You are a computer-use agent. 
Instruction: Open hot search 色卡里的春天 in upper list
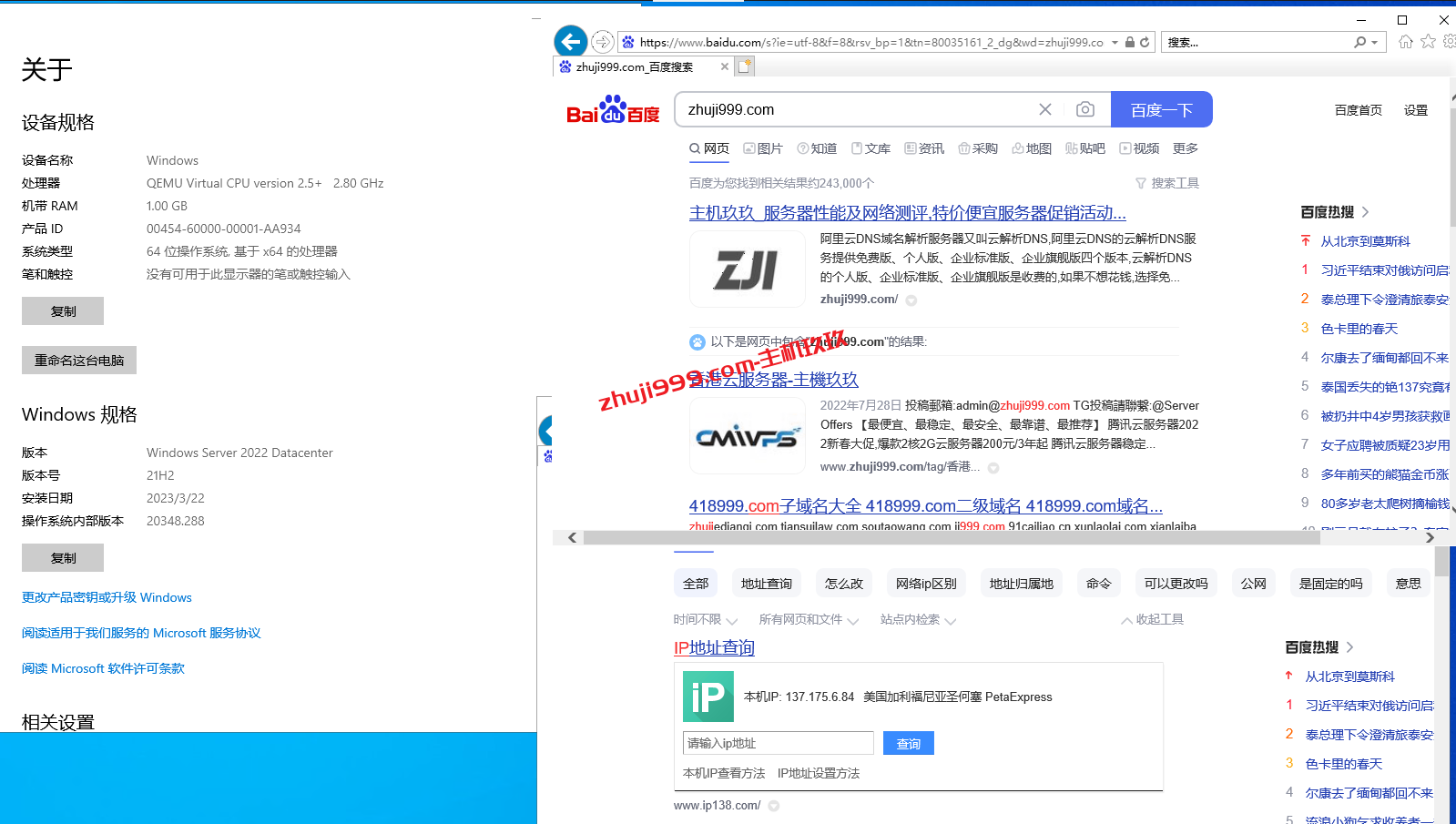1359,329
